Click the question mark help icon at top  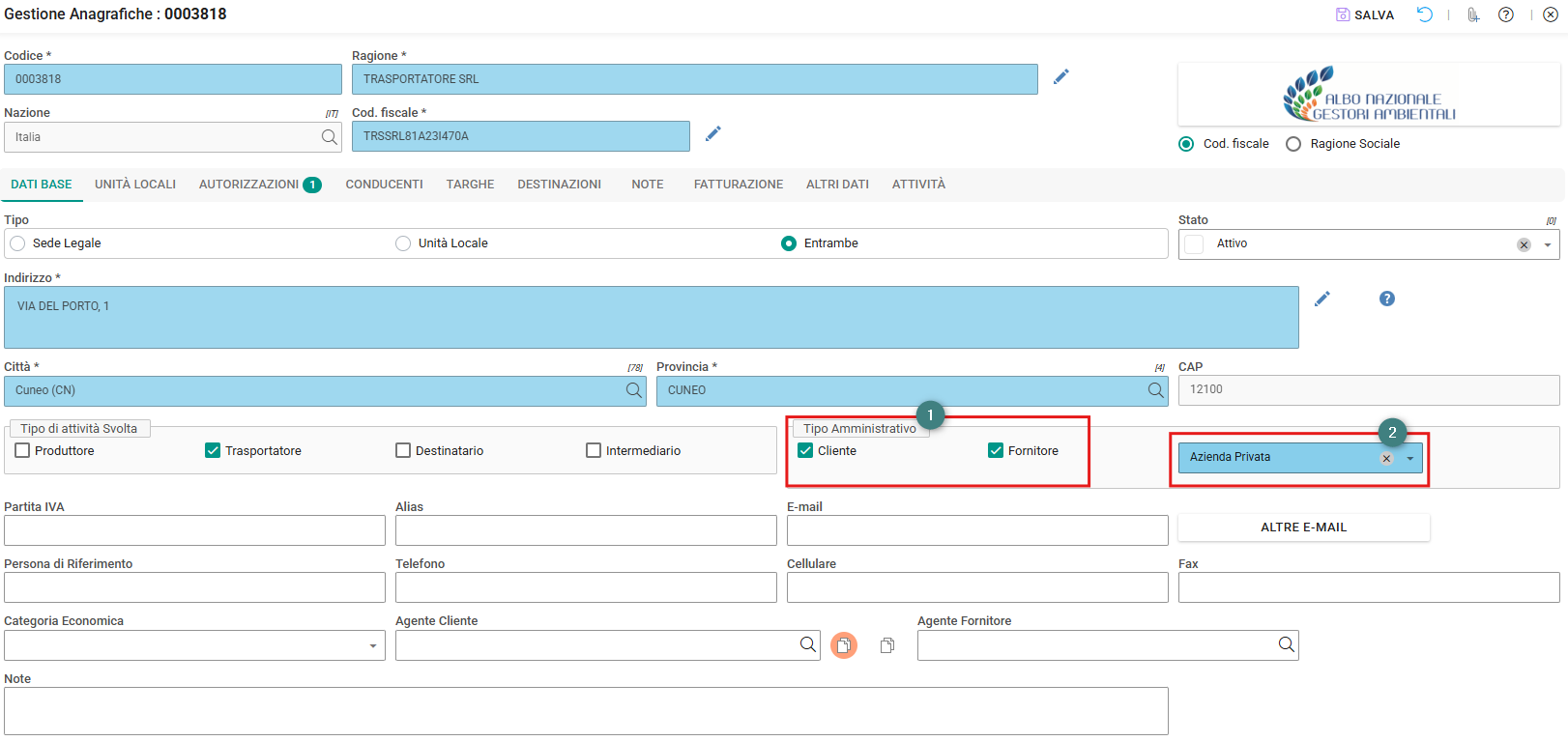[x=1506, y=14]
